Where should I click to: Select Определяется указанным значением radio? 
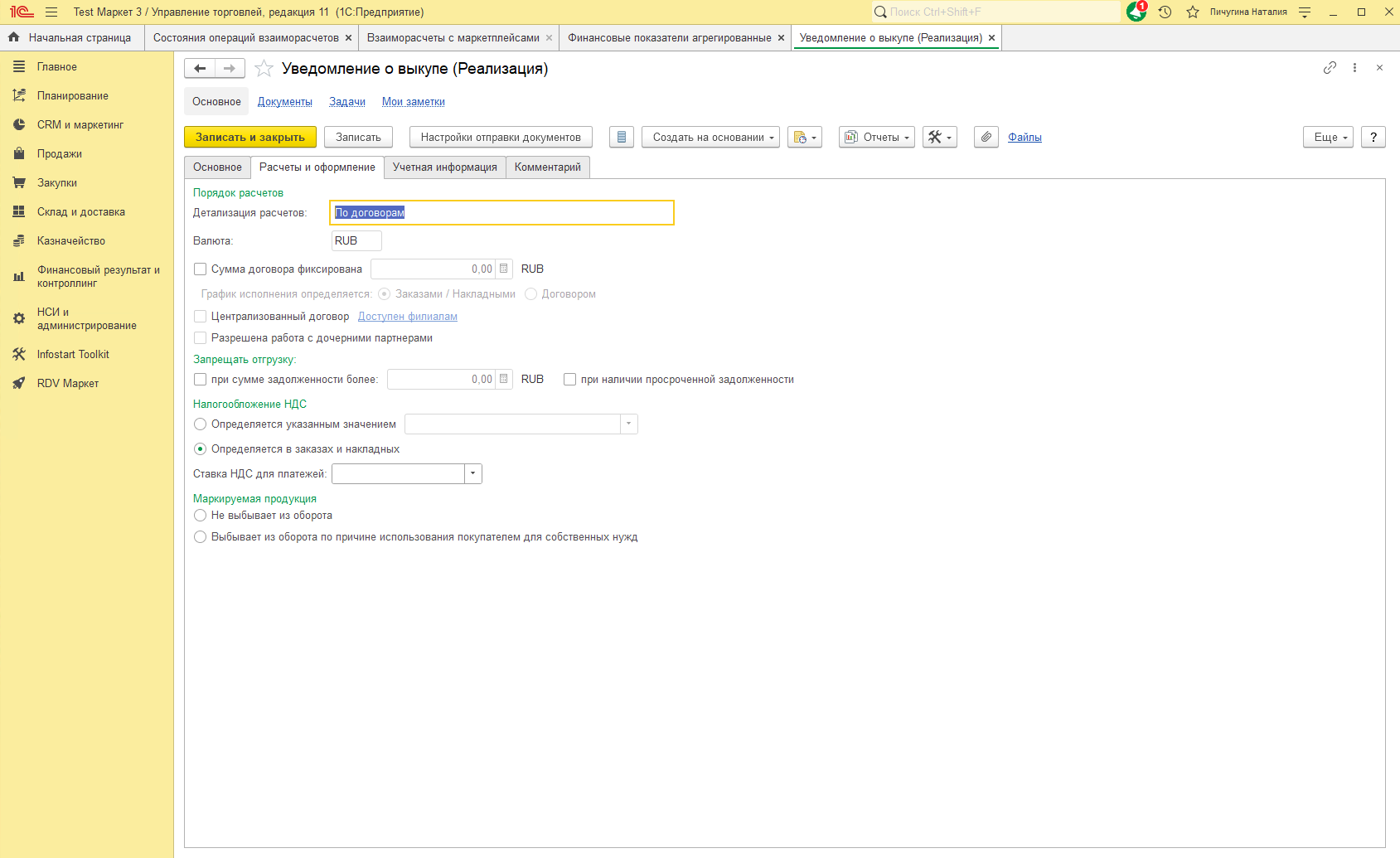coord(200,424)
